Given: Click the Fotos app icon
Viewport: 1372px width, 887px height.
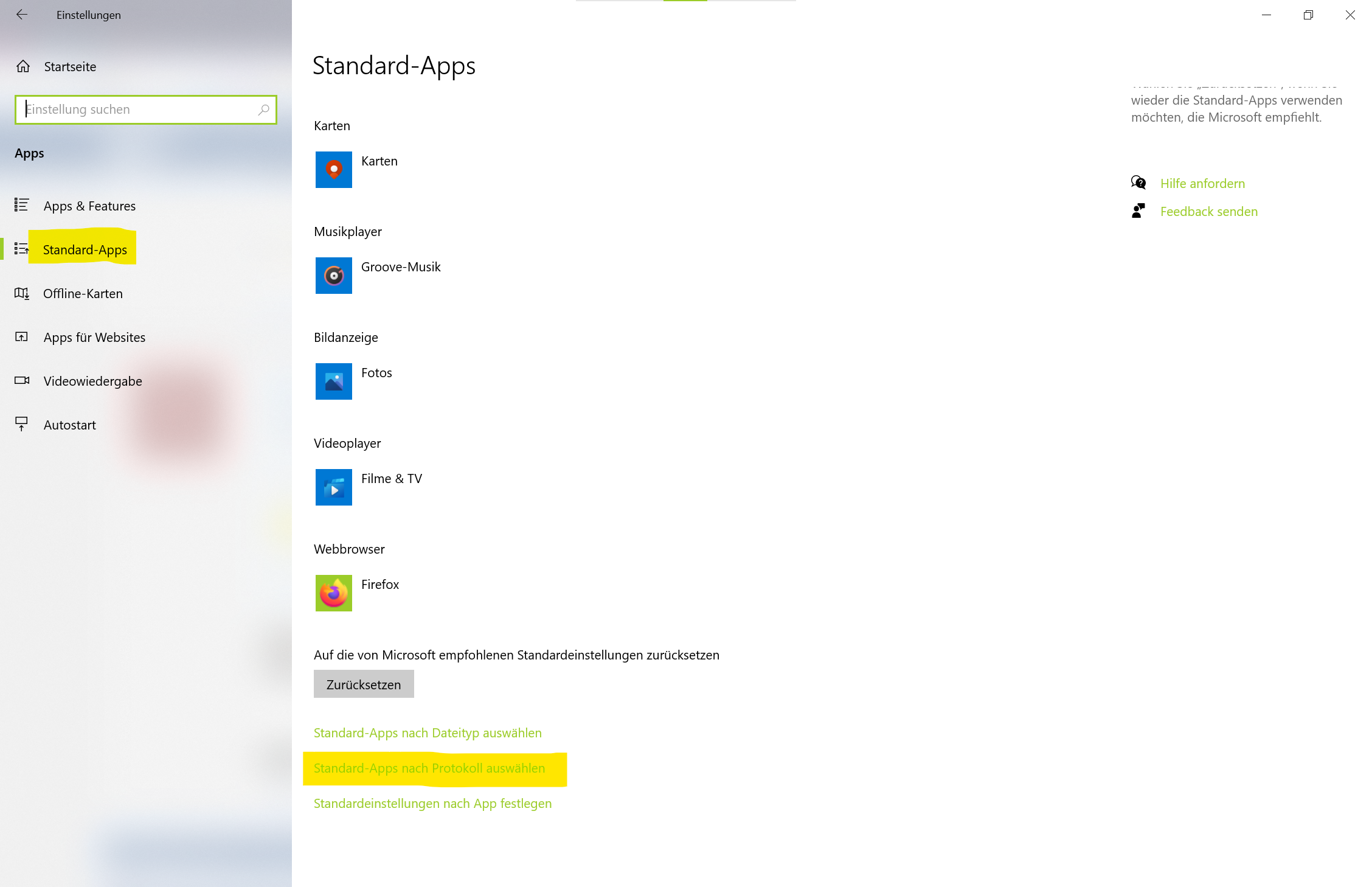Looking at the screenshot, I should click(x=333, y=381).
